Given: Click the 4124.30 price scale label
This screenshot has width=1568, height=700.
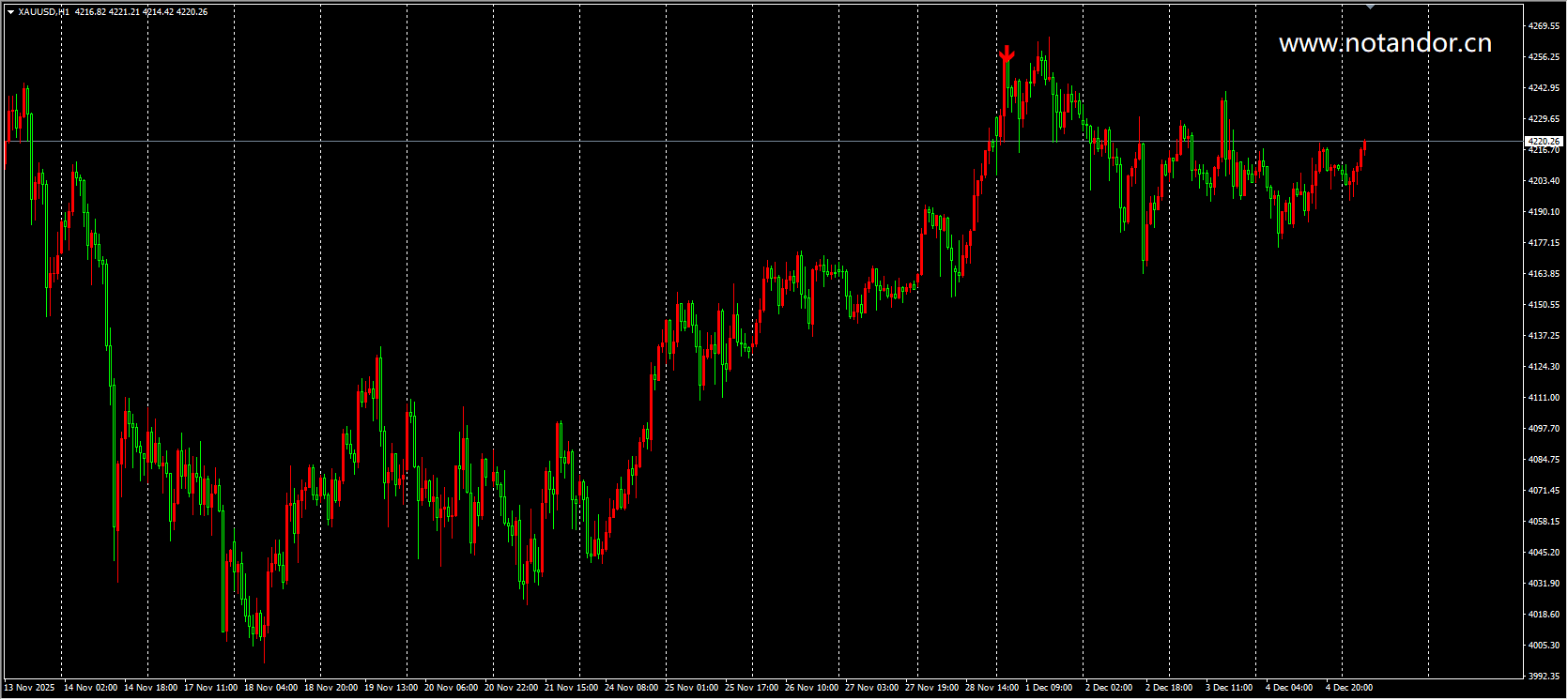Looking at the screenshot, I should (x=1544, y=367).
